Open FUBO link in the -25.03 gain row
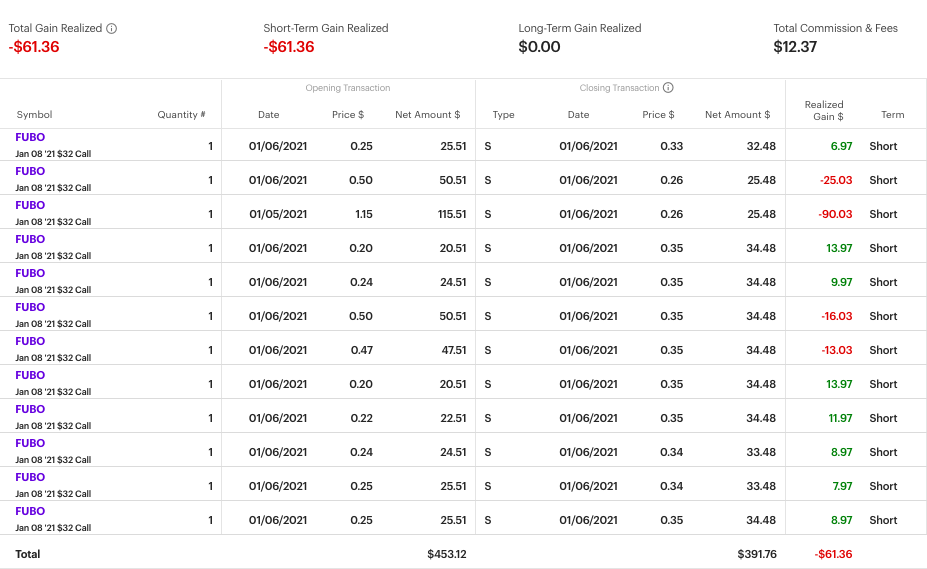 pyautogui.click(x=30, y=171)
